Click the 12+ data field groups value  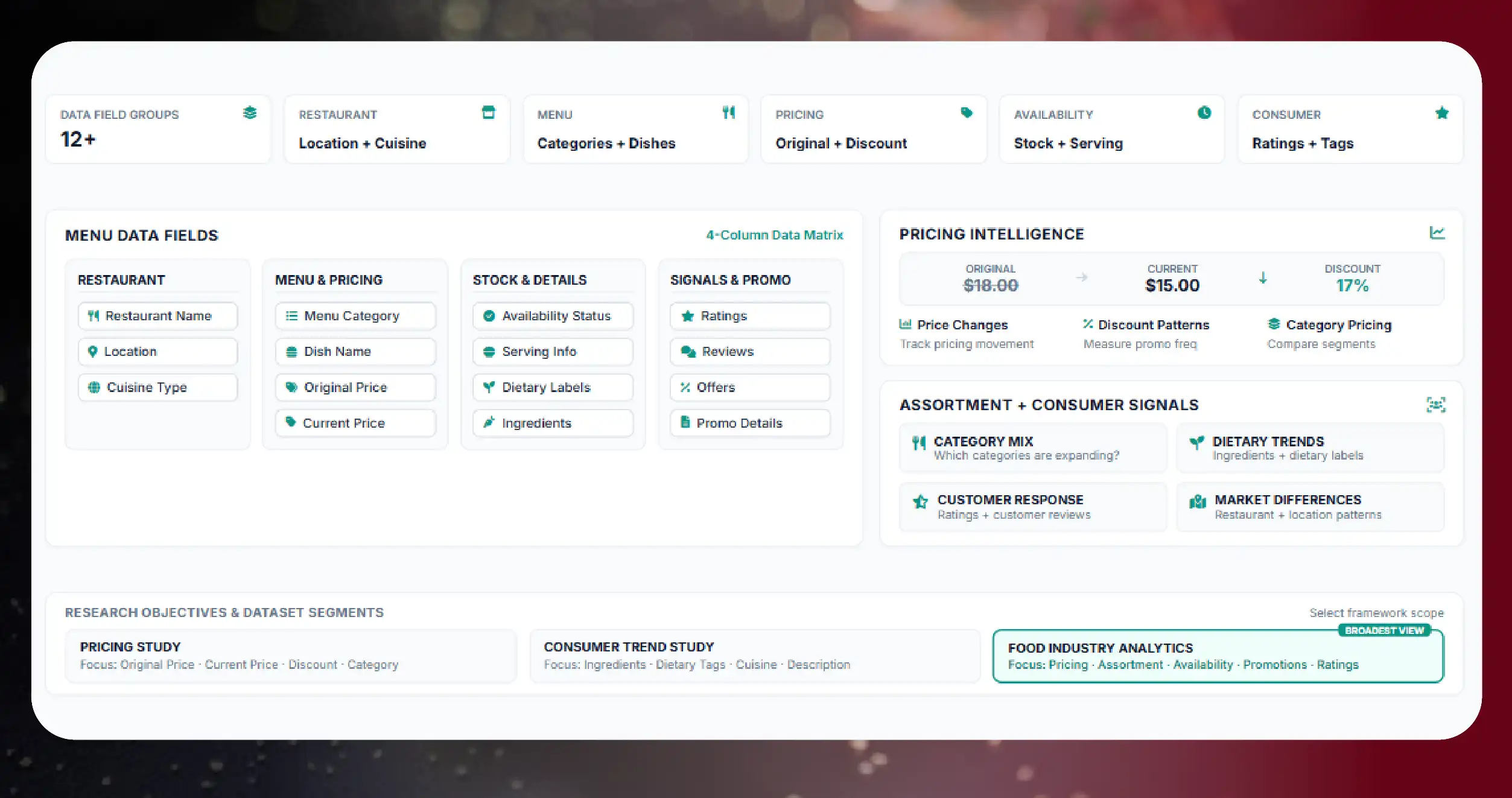[78, 139]
